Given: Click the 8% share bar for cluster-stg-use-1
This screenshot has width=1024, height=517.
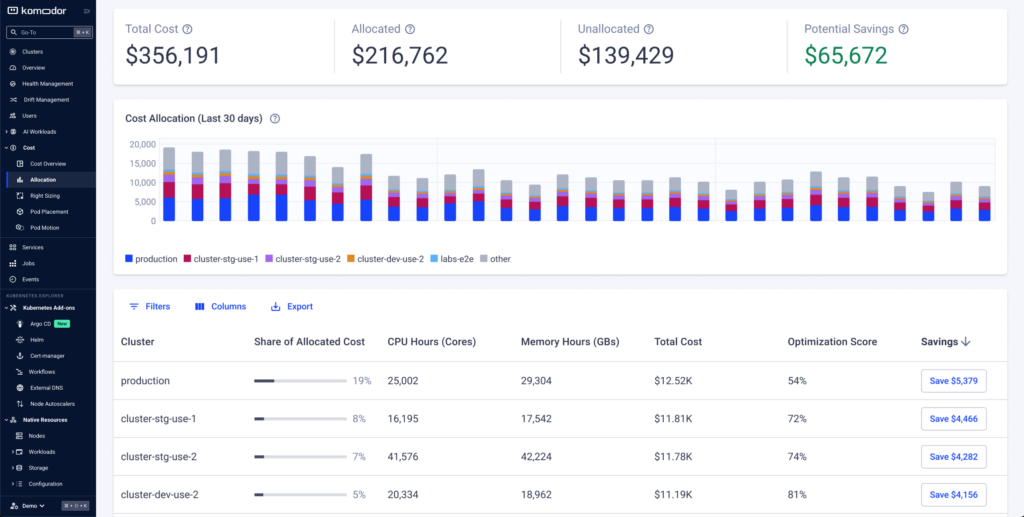Looking at the screenshot, I should [300, 418].
